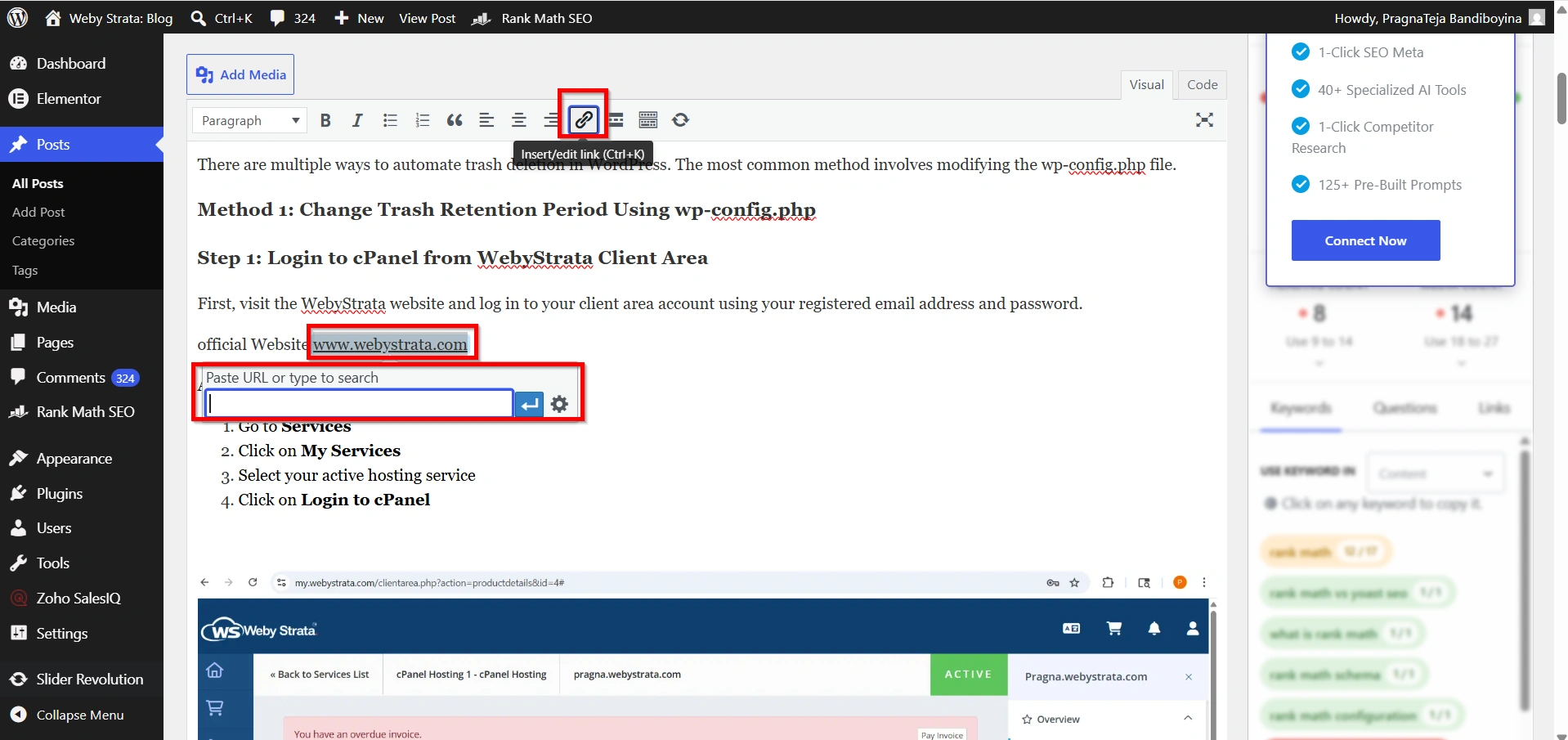The width and height of the screenshot is (1568, 740).
Task: Open the 324 comments bubble in admin bar
Action: [293, 18]
